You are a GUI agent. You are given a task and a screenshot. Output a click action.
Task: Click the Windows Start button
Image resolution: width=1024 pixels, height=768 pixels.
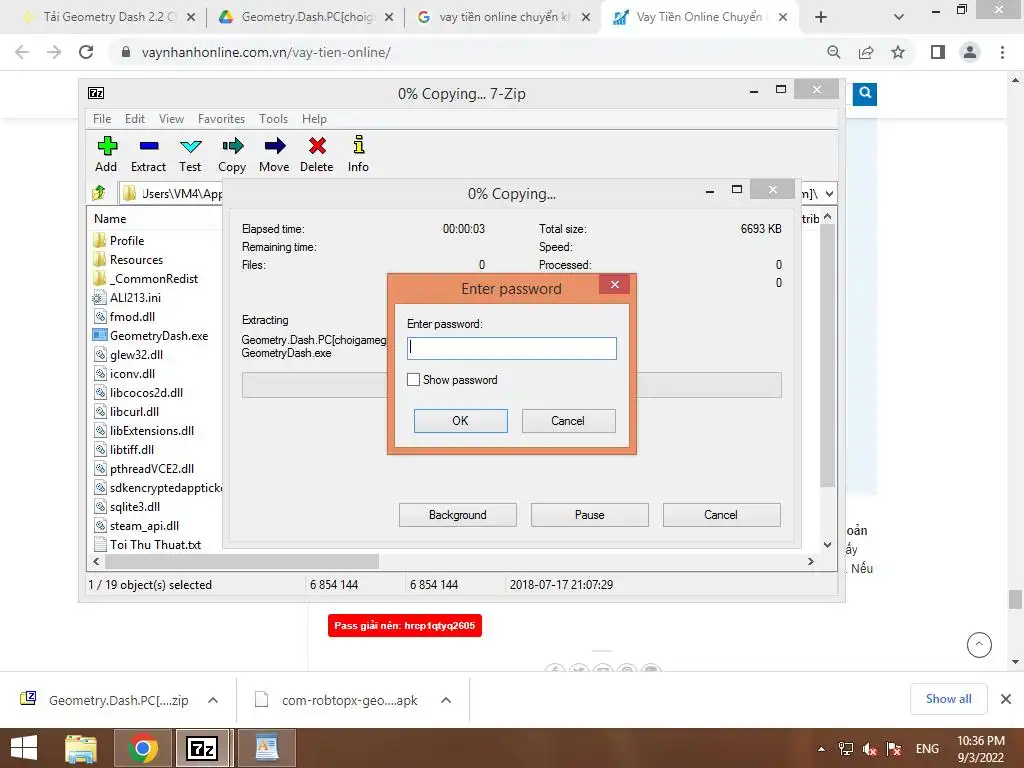click(x=24, y=748)
